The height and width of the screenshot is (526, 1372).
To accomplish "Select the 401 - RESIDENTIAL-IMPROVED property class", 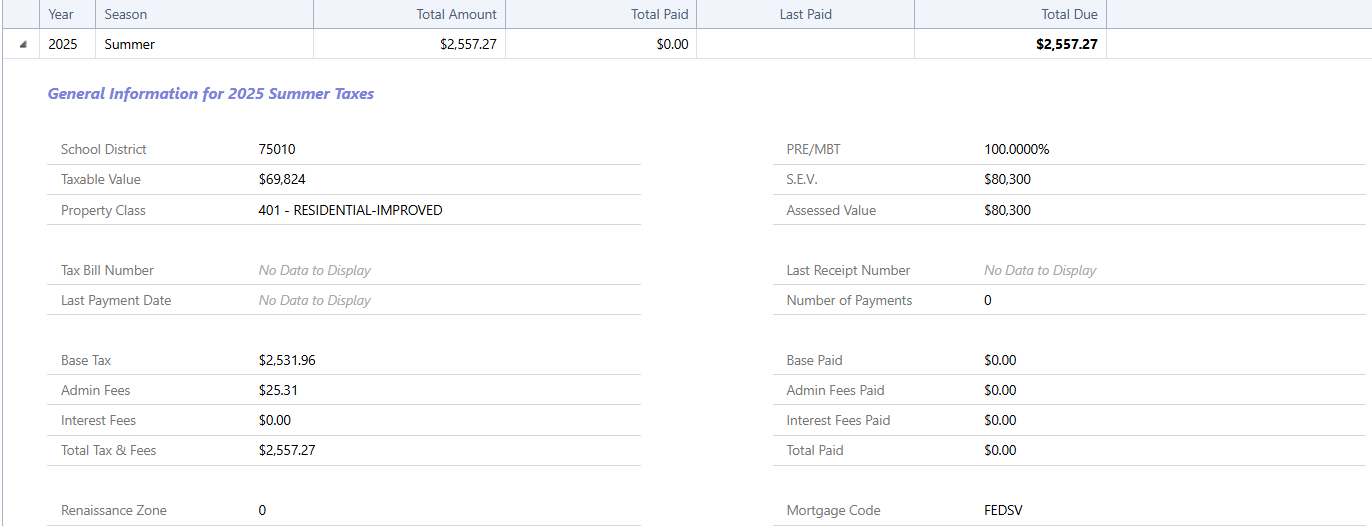I will pyautogui.click(x=350, y=210).
